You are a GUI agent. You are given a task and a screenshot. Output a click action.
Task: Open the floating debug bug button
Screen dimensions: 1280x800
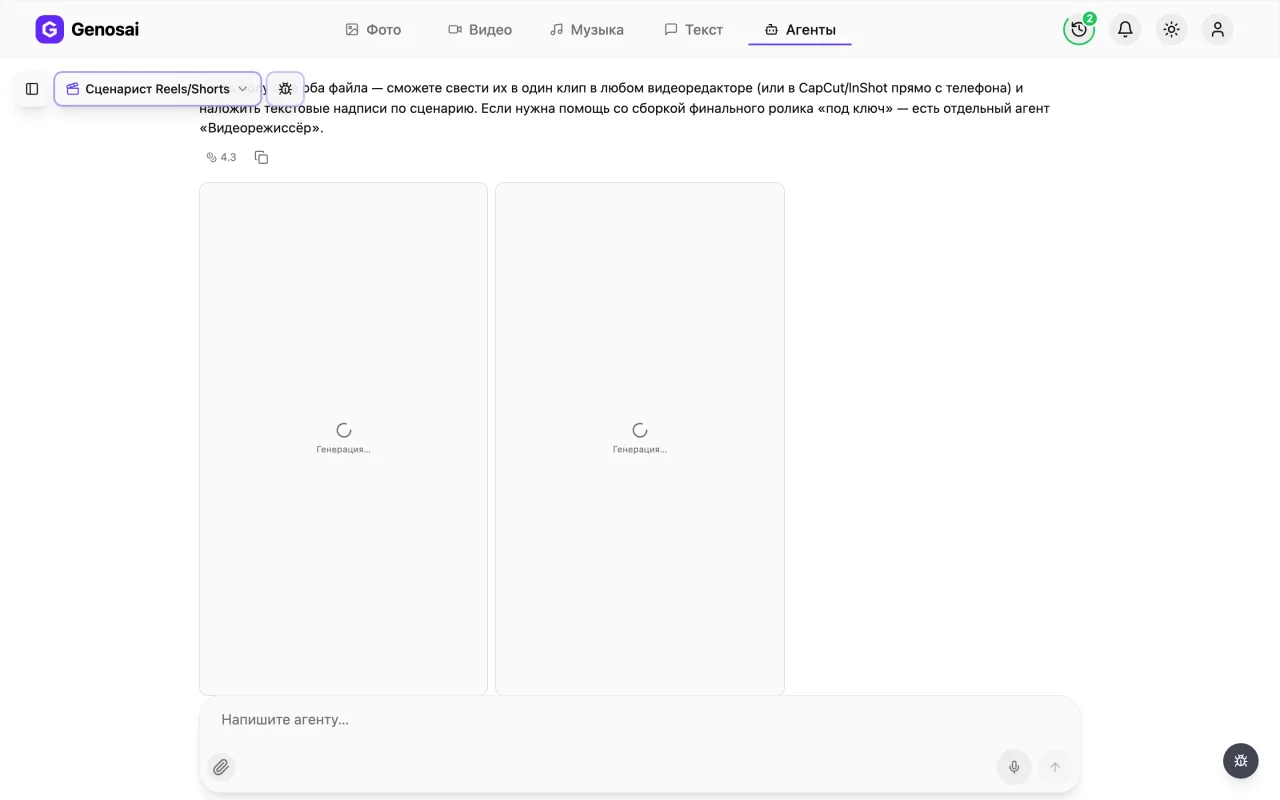click(x=1241, y=761)
